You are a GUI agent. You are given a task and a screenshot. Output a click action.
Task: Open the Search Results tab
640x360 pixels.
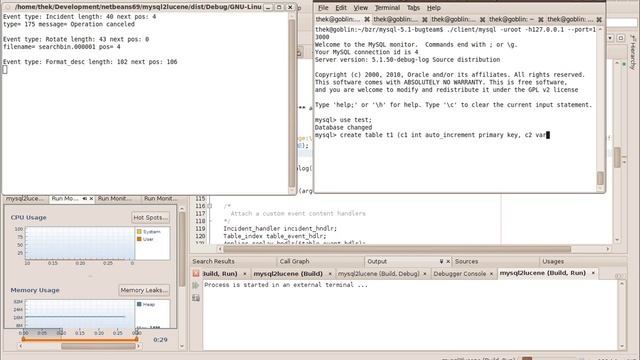coord(213,261)
